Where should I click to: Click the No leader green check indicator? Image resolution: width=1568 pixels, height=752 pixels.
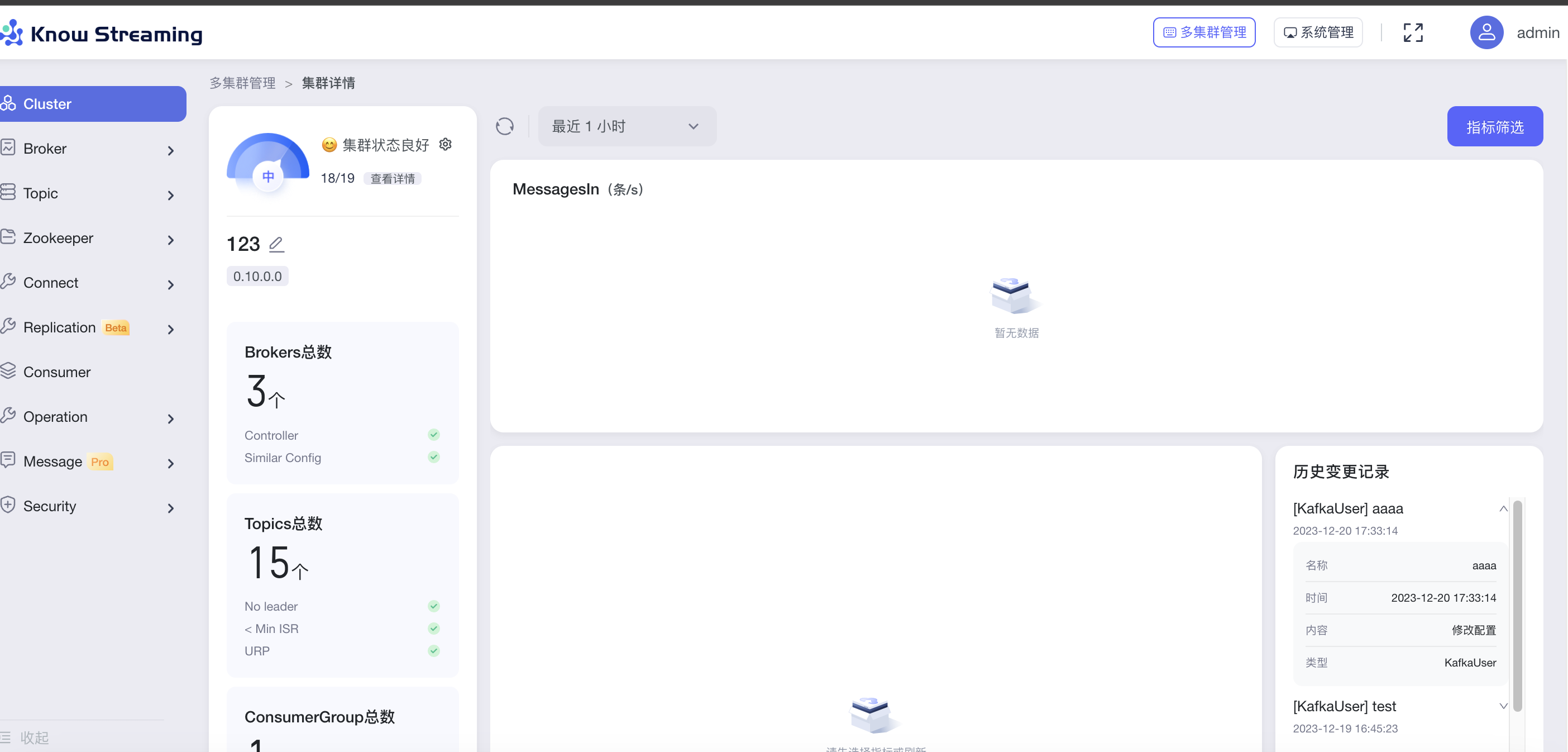pyautogui.click(x=433, y=606)
